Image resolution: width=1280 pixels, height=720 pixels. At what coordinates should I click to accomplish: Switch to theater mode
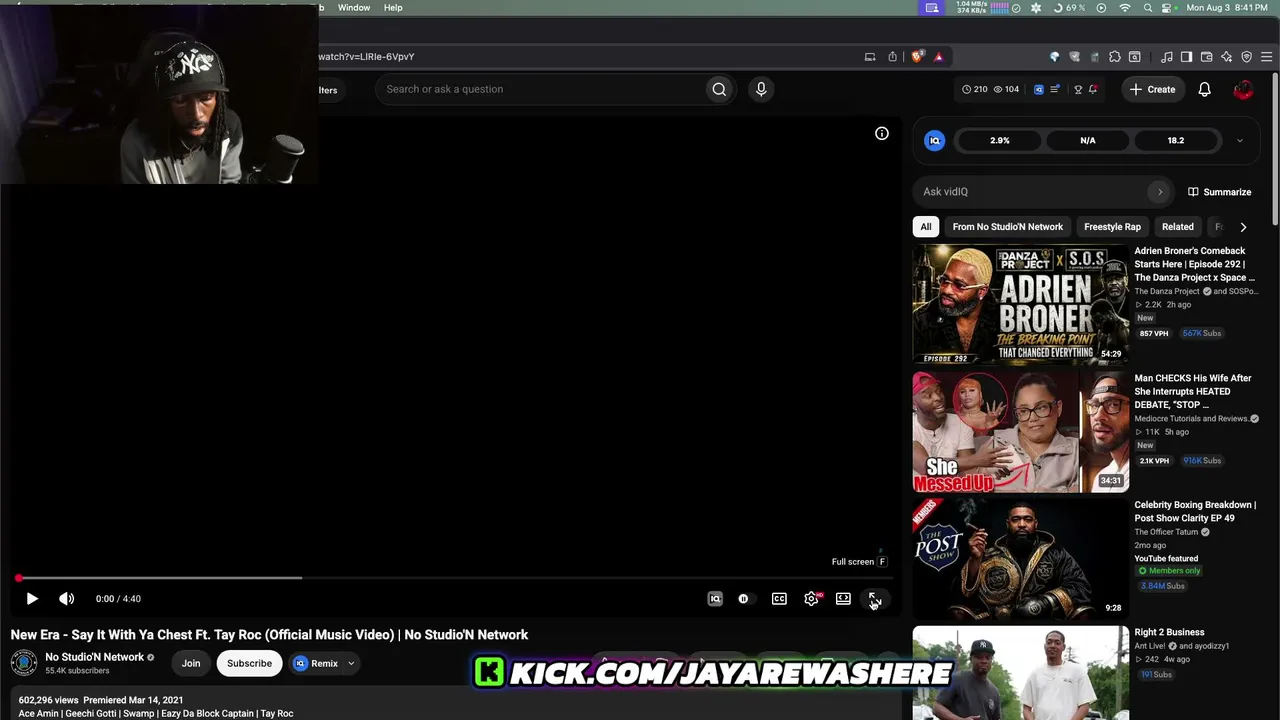tap(843, 599)
